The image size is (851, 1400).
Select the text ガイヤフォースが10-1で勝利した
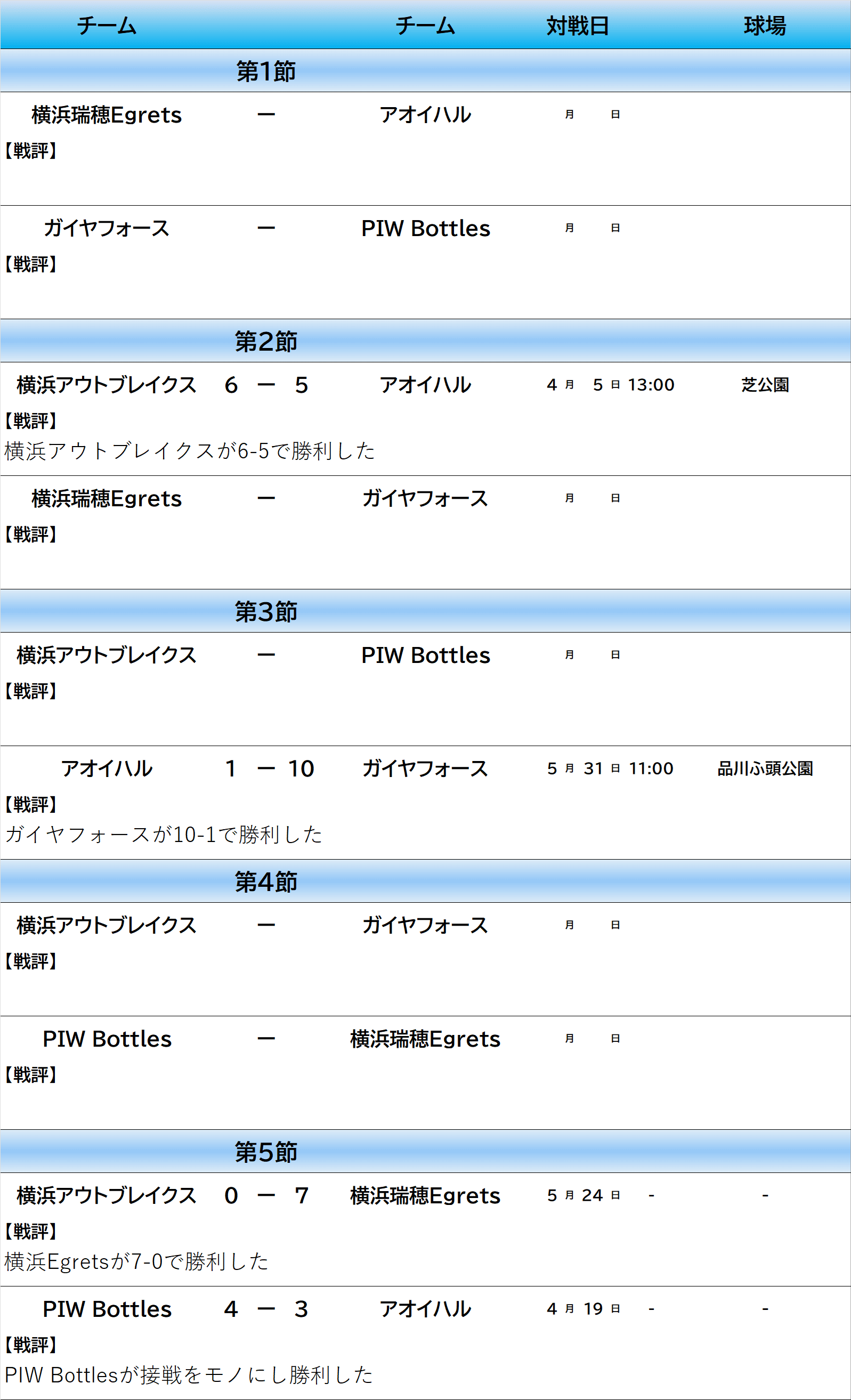164,834
